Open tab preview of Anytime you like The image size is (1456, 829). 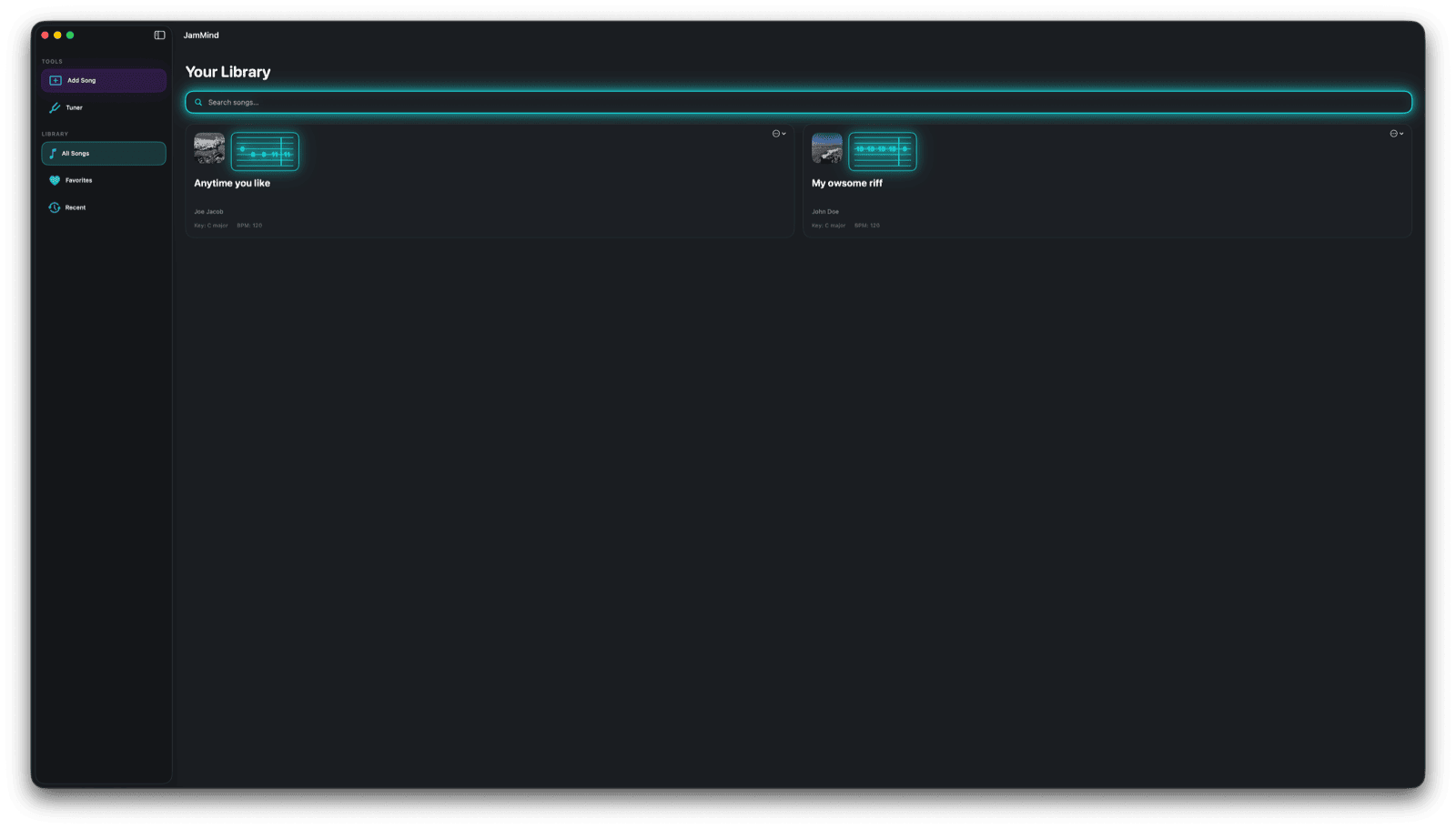265,151
